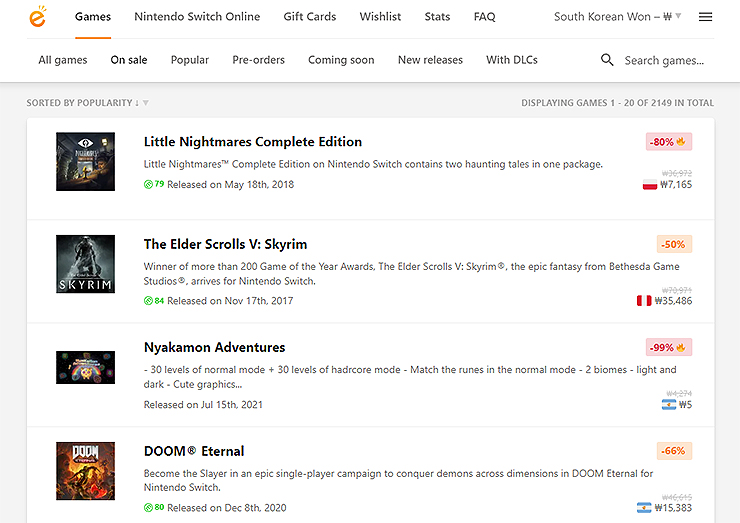
Task: Select the All games filter
Action: click(63, 60)
